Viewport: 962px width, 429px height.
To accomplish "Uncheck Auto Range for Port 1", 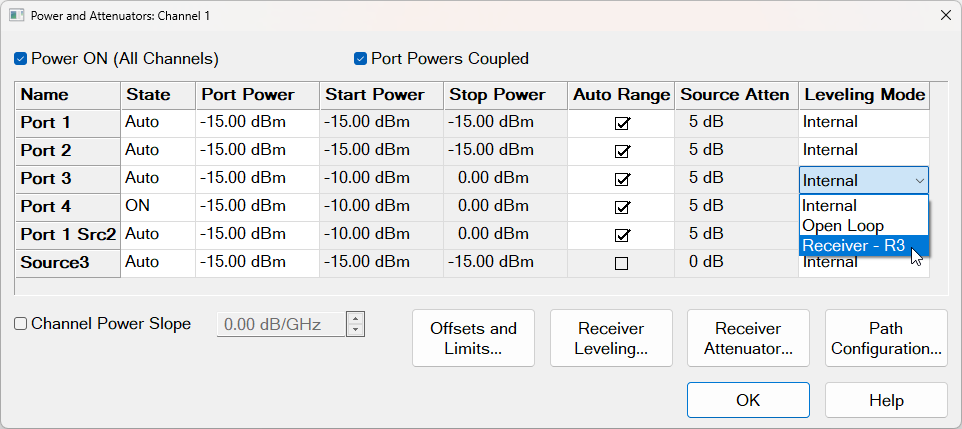I will tap(621, 124).
